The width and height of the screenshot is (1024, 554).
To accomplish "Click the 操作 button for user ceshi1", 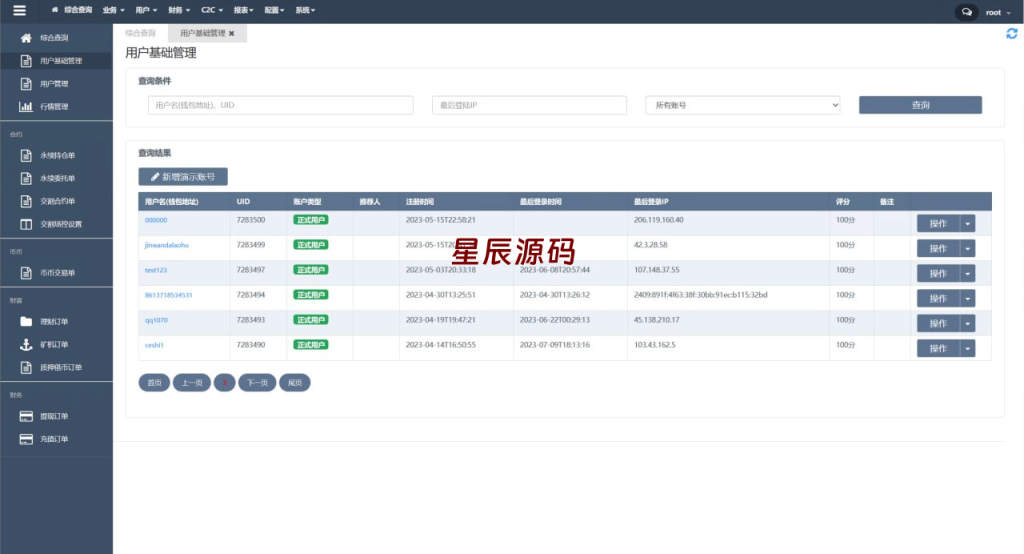I will tap(938, 348).
